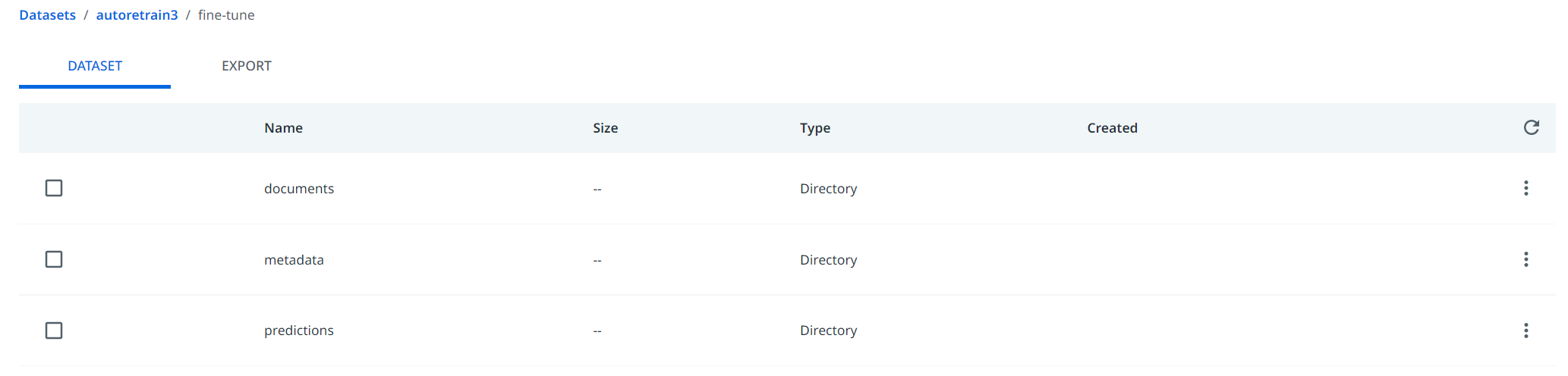Open the predictions directory
The height and width of the screenshot is (376, 1568).
pos(298,331)
